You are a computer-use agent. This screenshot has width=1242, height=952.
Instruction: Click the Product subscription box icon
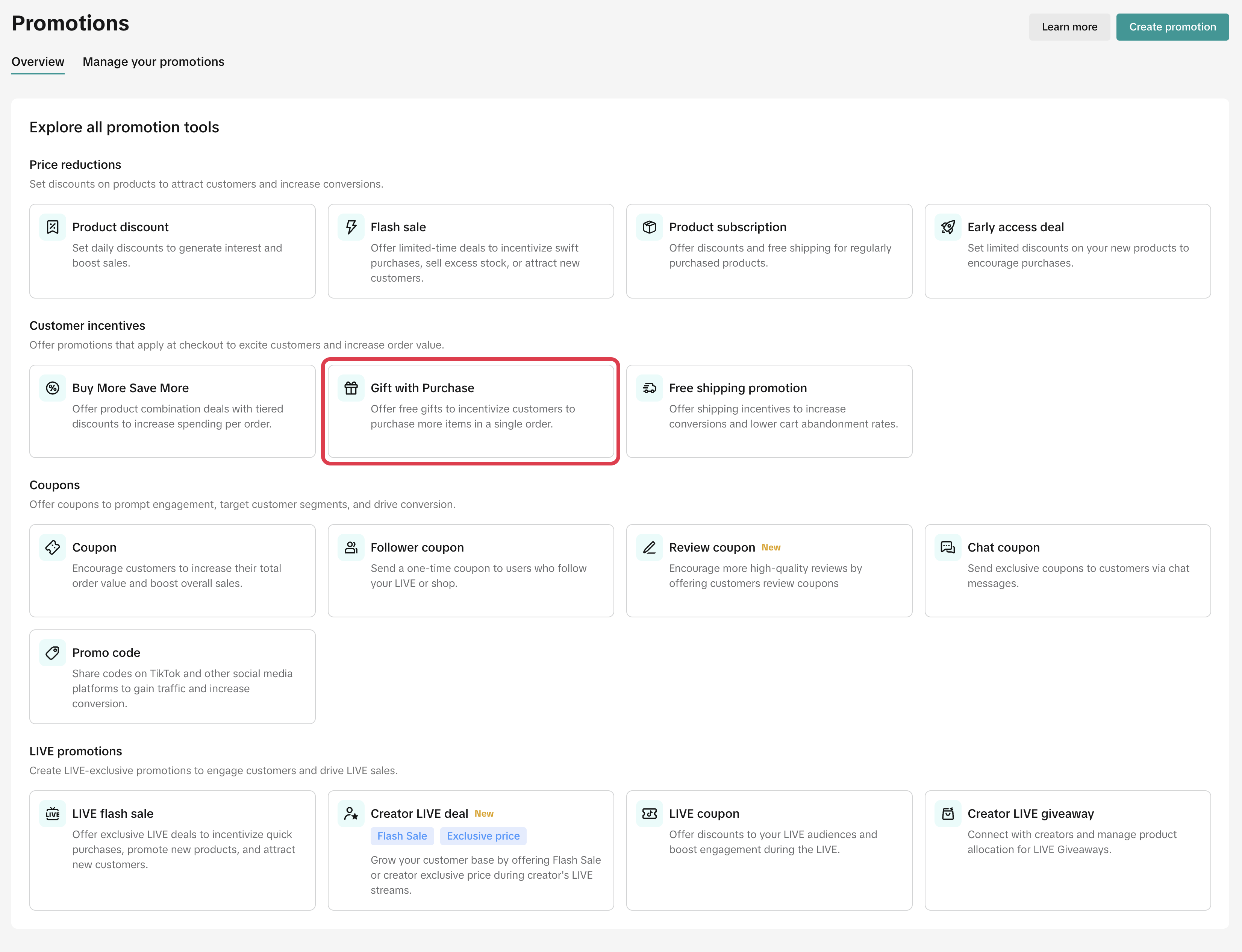pyautogui.click(x=649, y=227)
